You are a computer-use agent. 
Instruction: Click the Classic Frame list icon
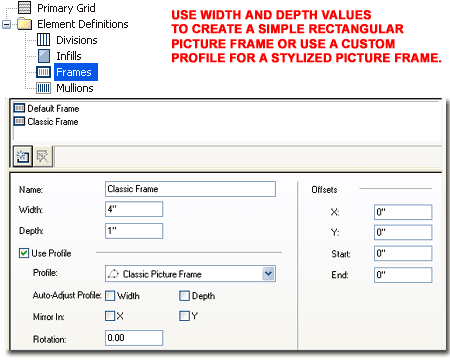tap(19, 121)
